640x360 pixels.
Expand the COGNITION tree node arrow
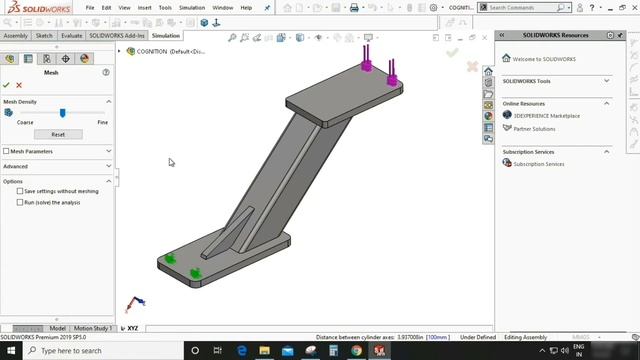click(x=119, y=51)
